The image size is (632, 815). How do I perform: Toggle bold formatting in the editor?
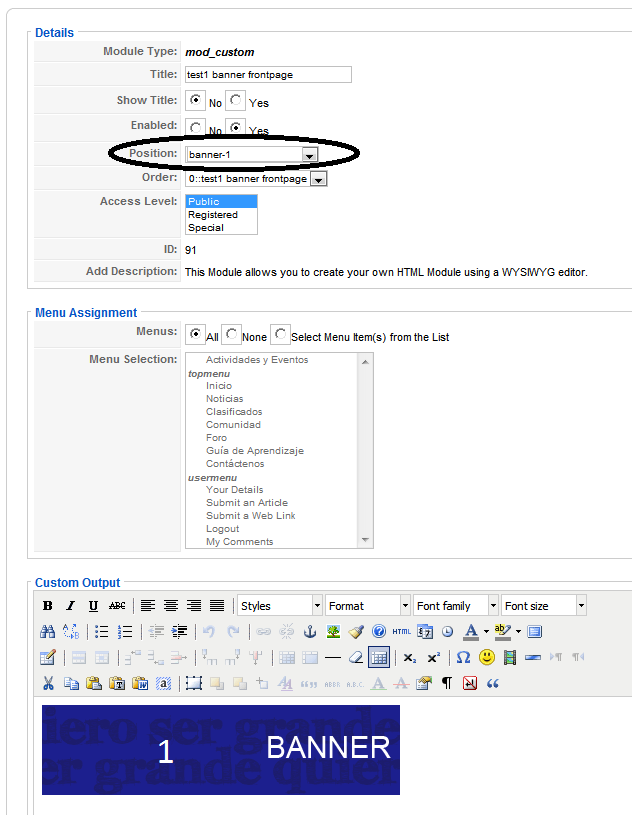pos(48,606)
